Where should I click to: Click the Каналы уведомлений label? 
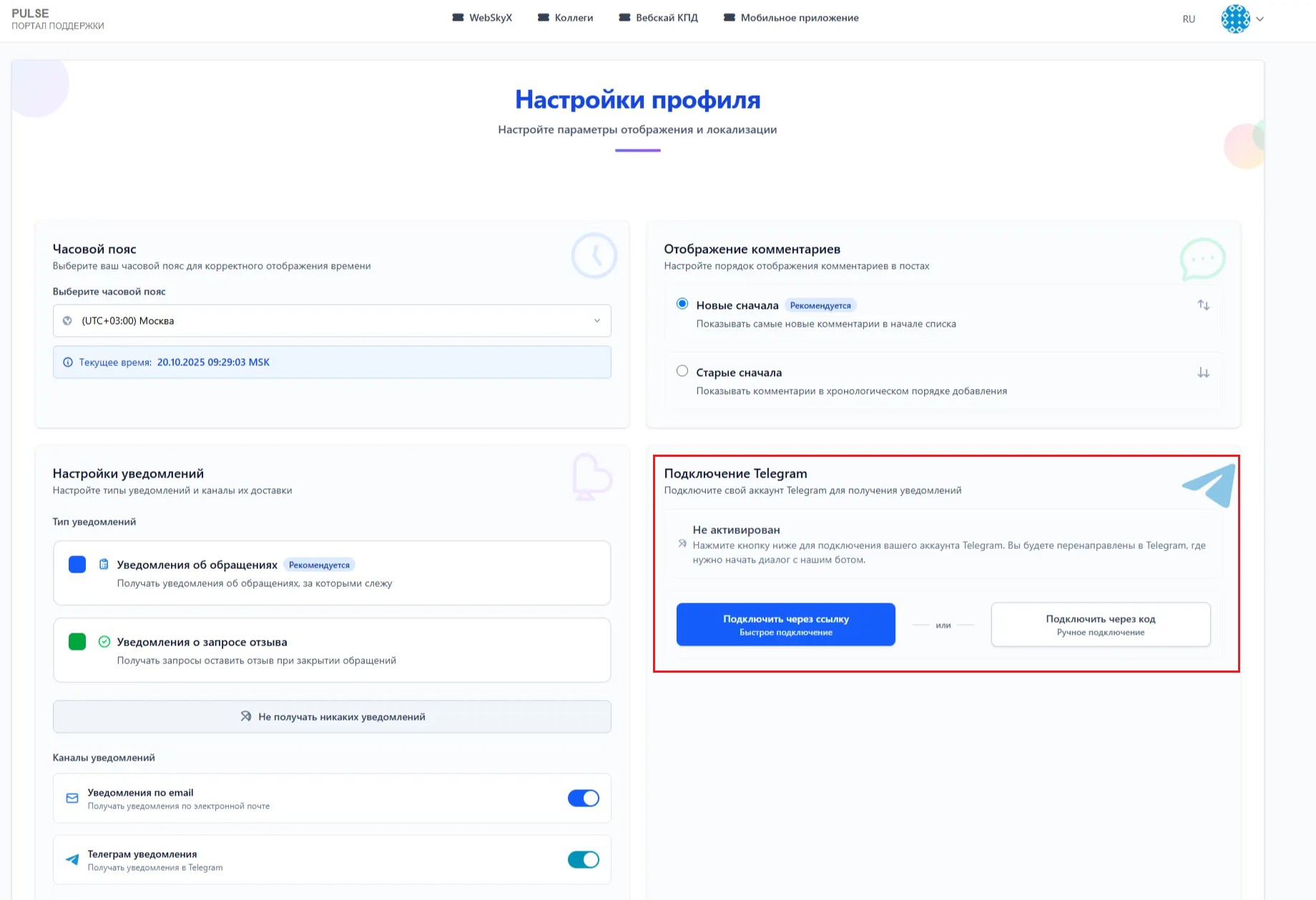[x=104, y=758]
